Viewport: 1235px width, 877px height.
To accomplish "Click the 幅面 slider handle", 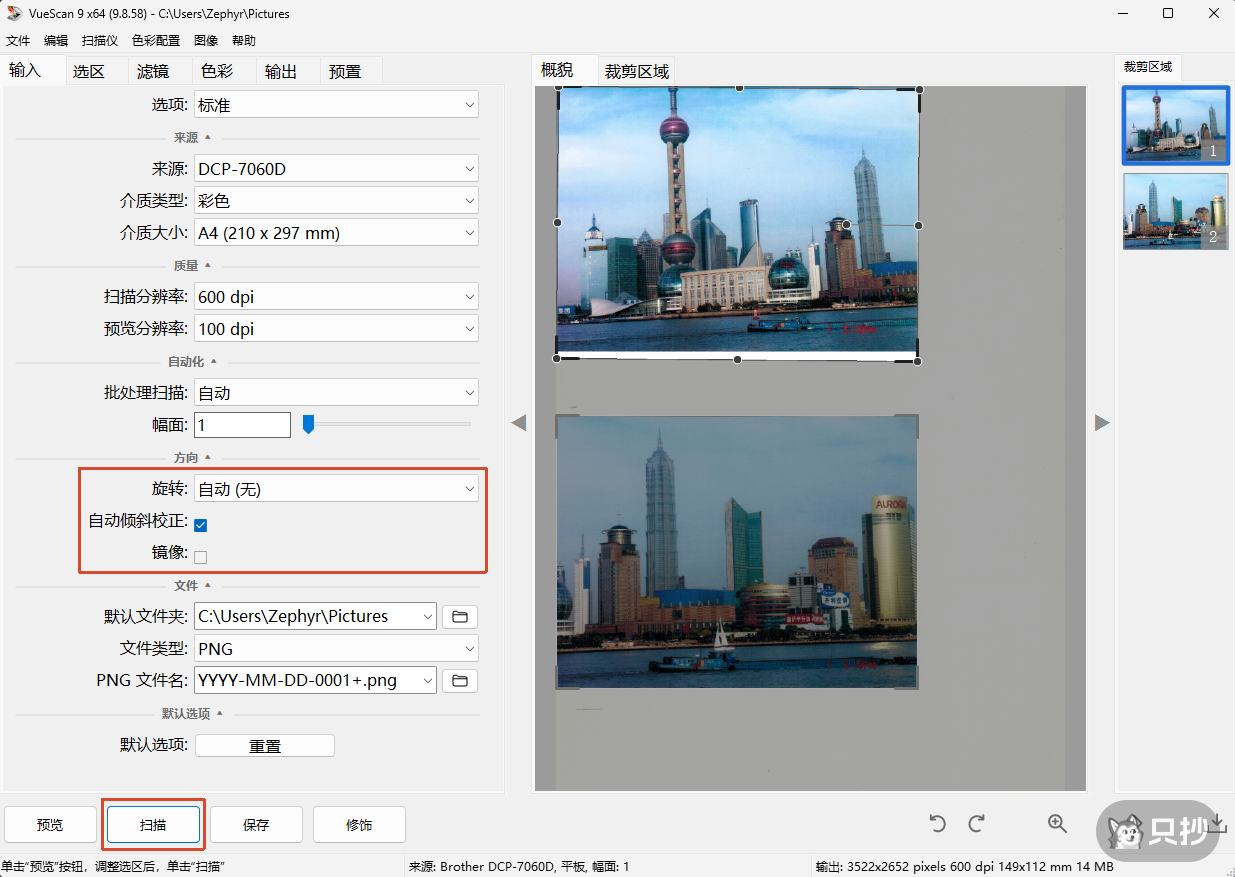I will tap(308, 424).
